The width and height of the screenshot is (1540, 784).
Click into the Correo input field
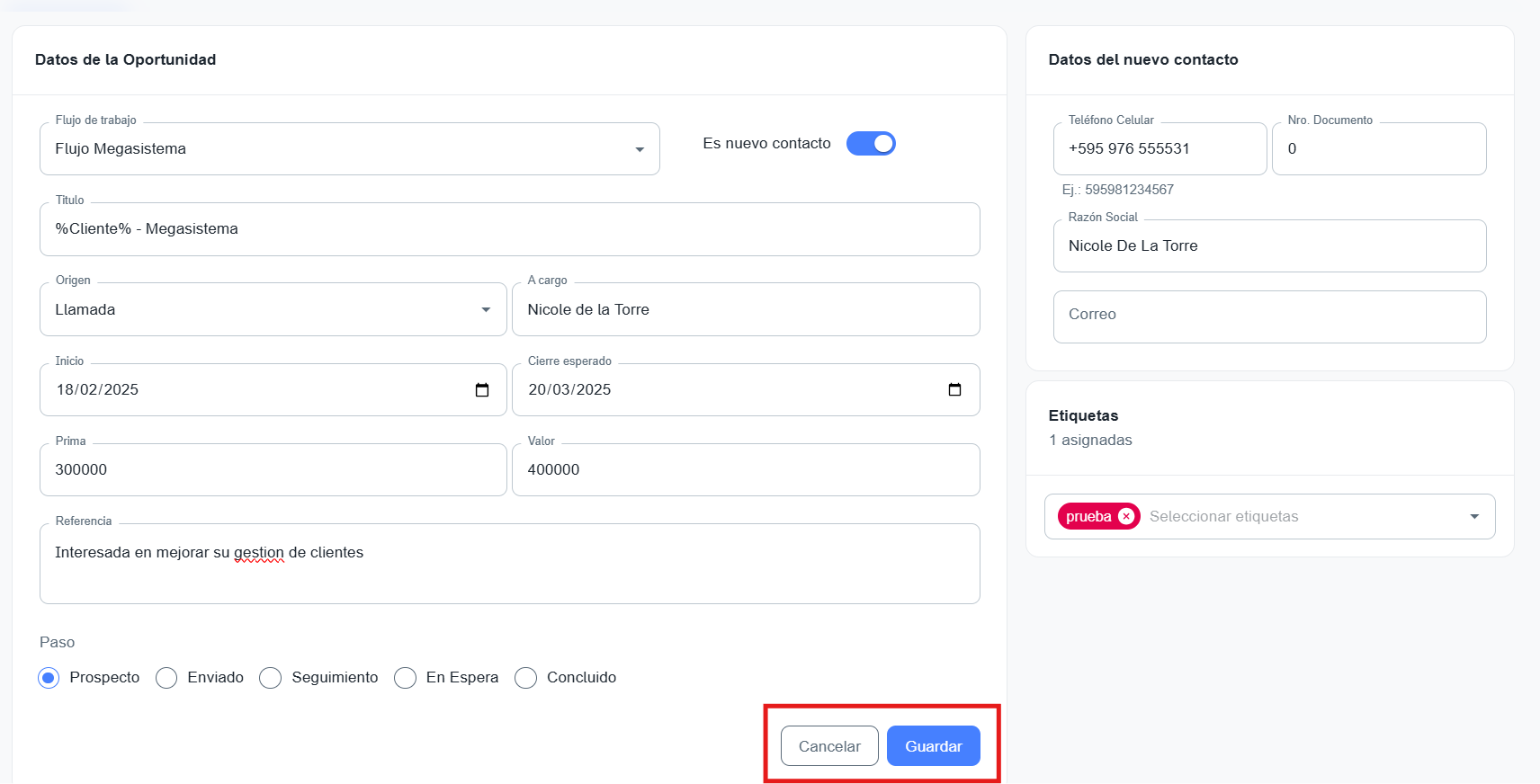pos(1268,316)
